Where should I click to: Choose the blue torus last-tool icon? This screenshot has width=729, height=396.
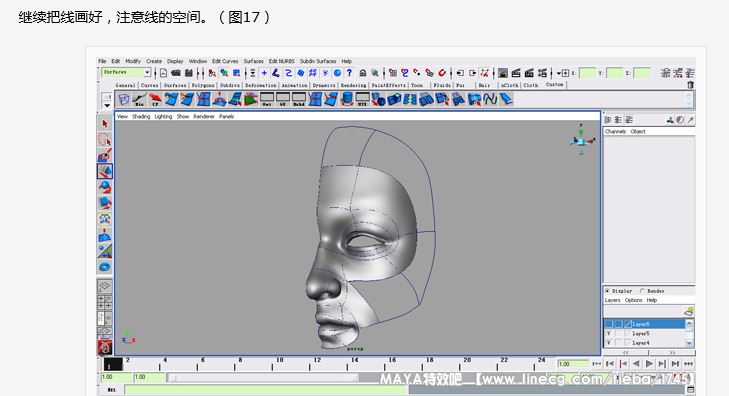click(105, 267)
